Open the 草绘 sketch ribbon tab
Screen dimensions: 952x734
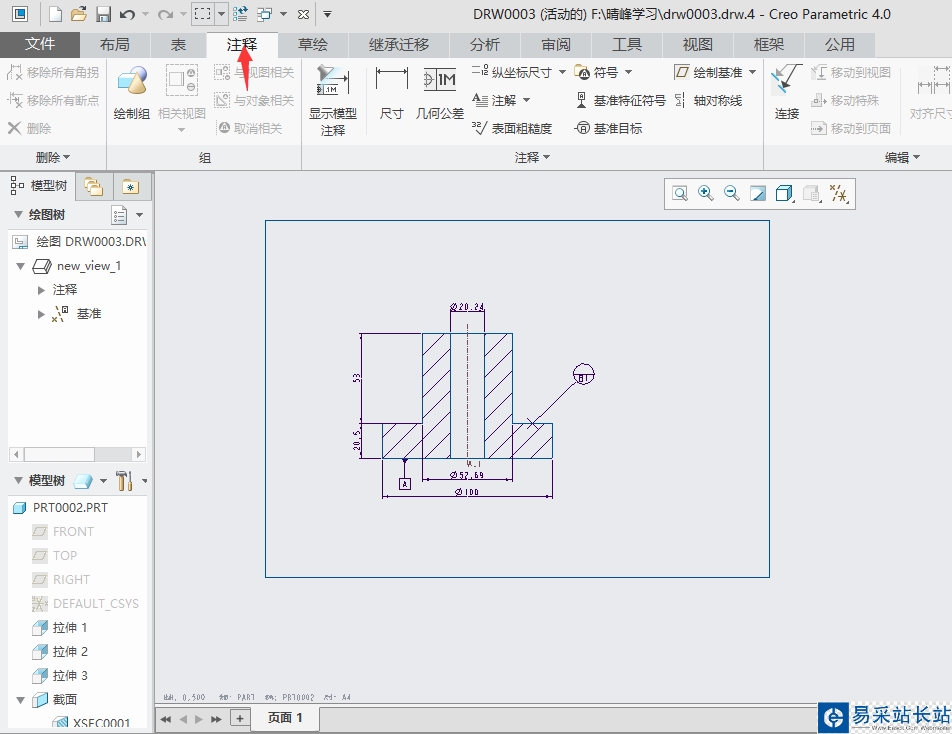tap(312, 45)
